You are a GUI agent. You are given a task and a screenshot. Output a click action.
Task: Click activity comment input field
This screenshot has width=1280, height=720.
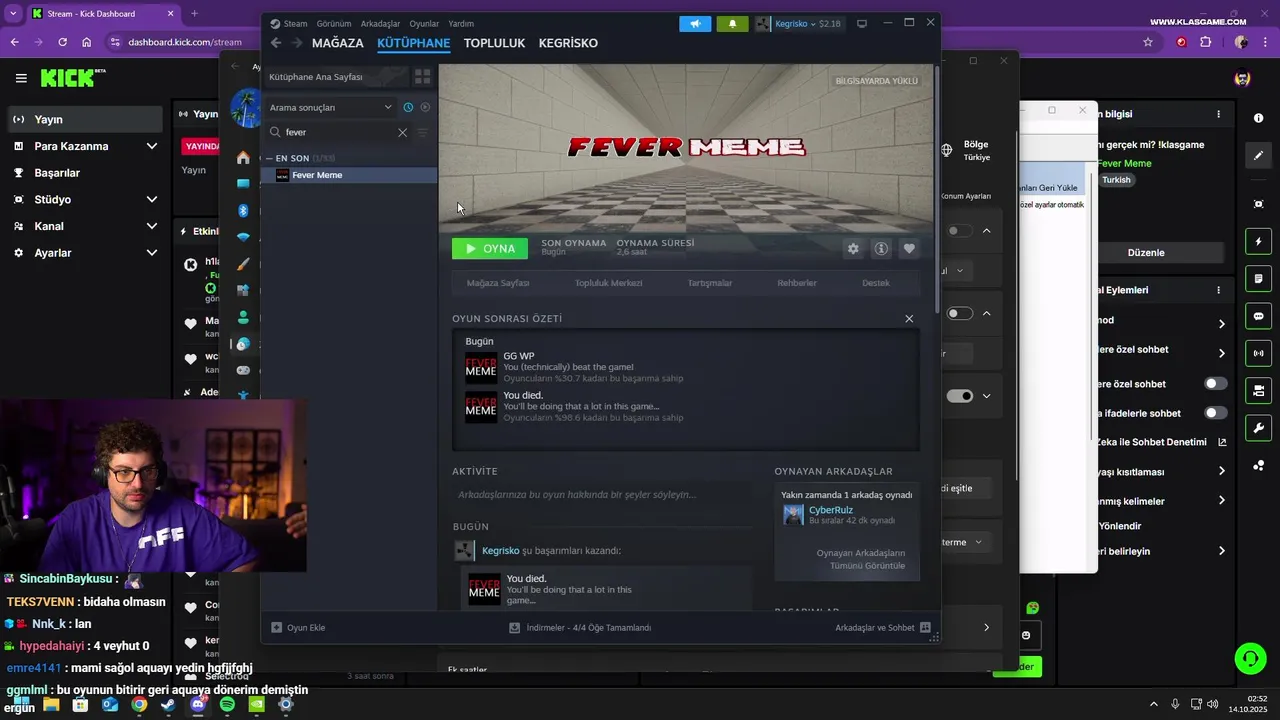tap(602, 495)
